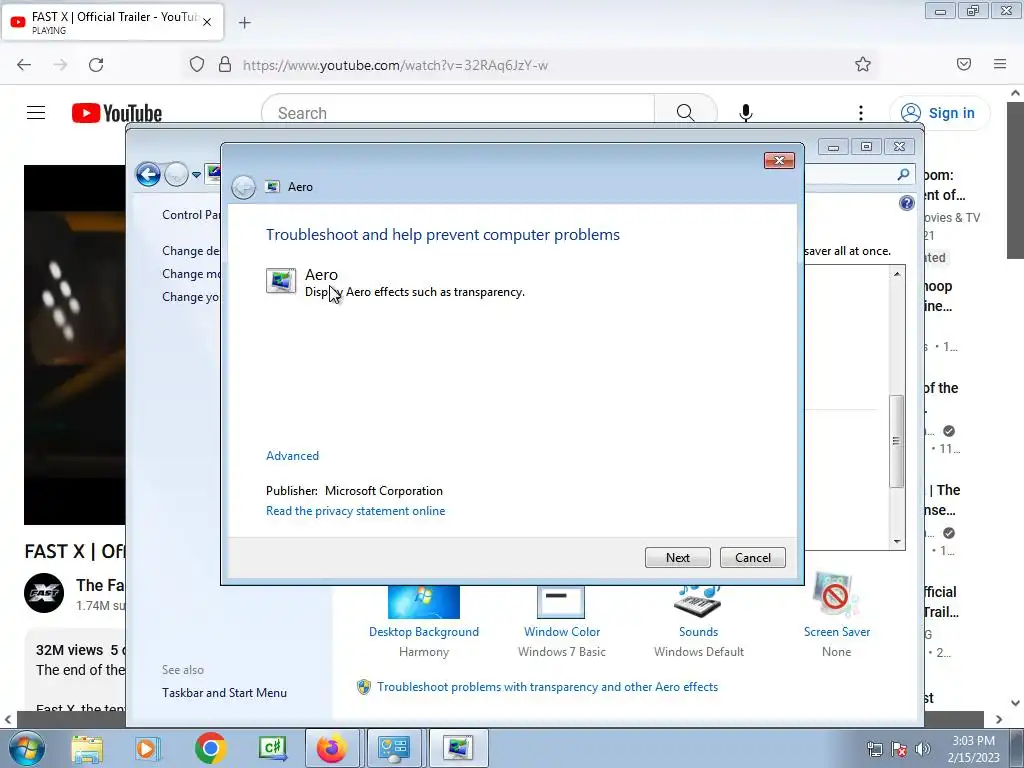Open the recent pages dropdown in Personalization window
The height and width of the screenshot is (768, 1024).
(197, 175)
